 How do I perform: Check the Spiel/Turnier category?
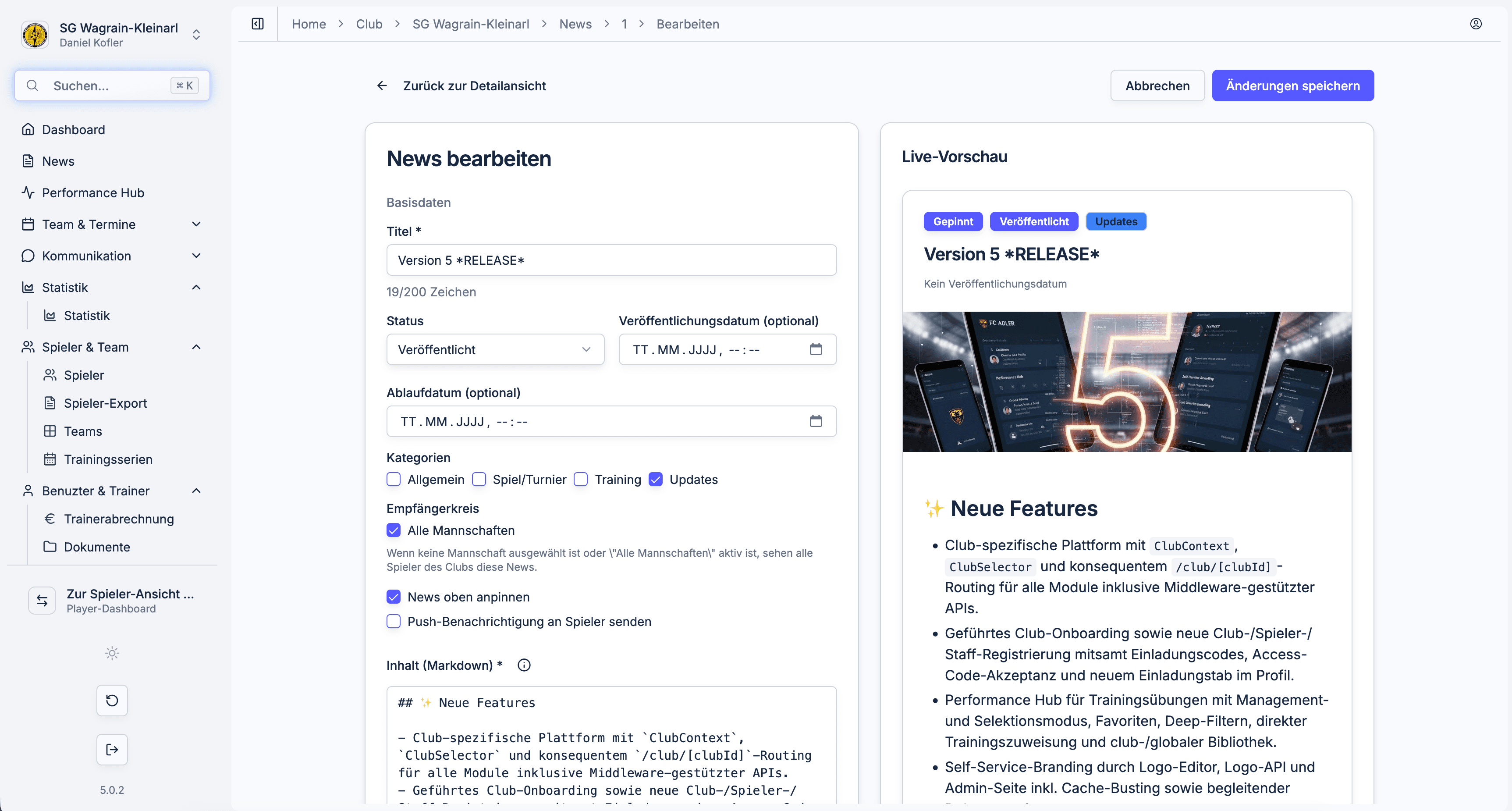pyautogui.click(x=479, y=479)
